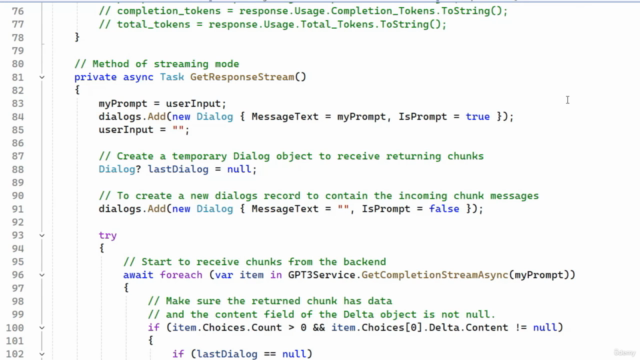Screen dimensions: 640x360
Task: Click the 'and the content field' comment line
Action: [x=322, y=315]
